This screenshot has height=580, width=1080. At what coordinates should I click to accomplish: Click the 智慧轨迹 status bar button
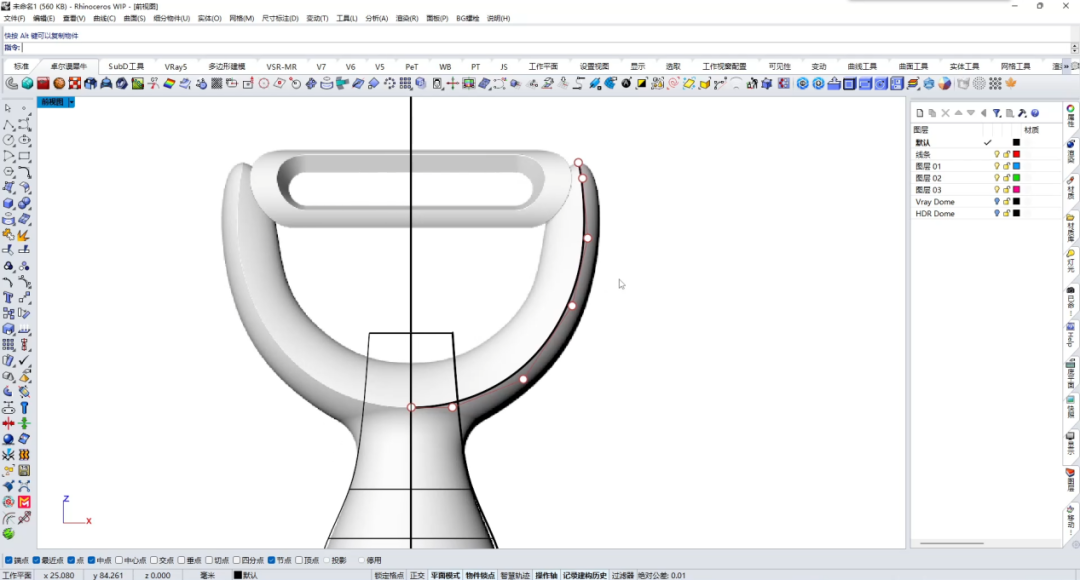pyautogui.click(x=515, y=575)
